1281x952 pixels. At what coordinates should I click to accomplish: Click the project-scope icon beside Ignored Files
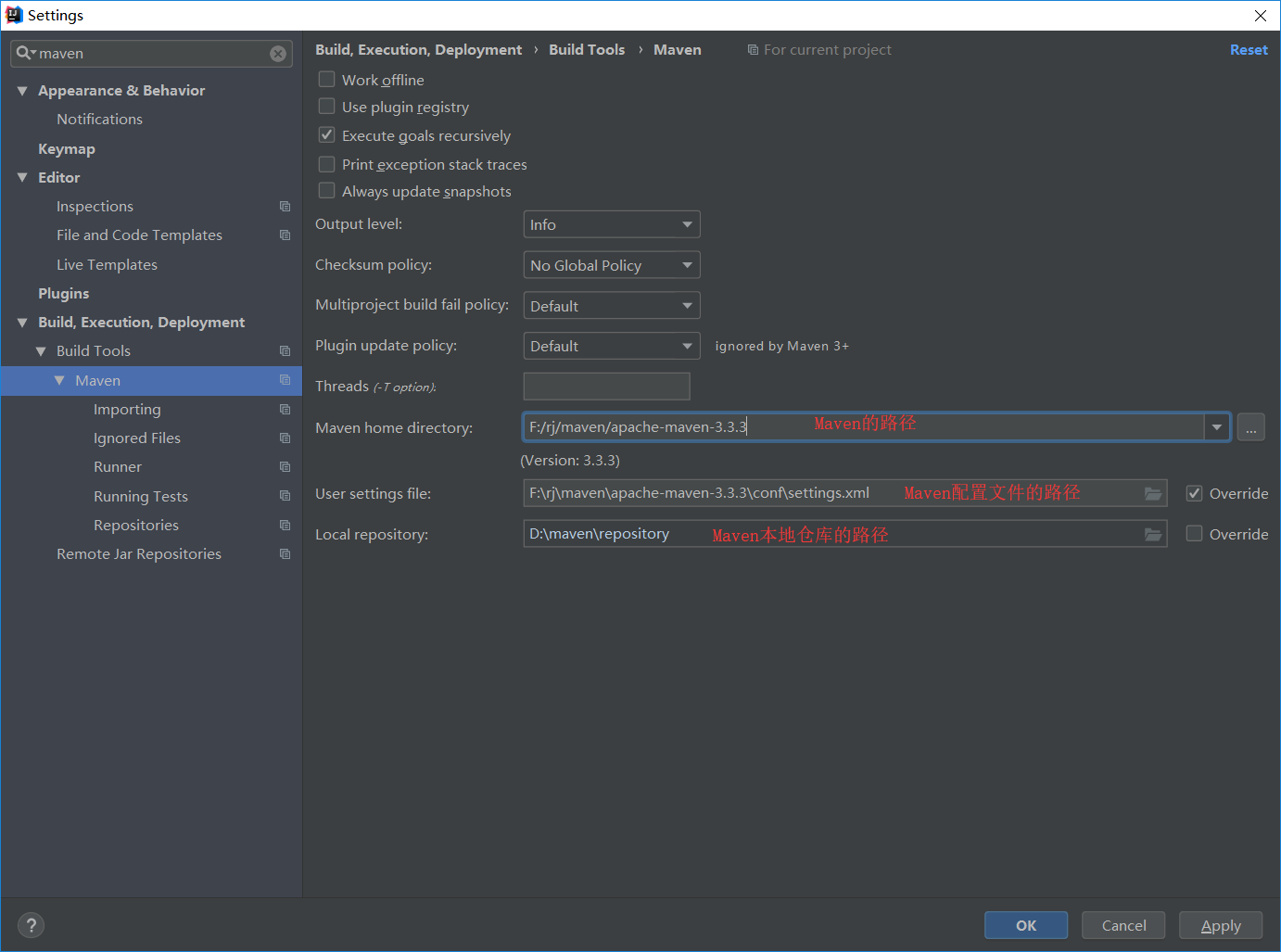coord(285,438)
